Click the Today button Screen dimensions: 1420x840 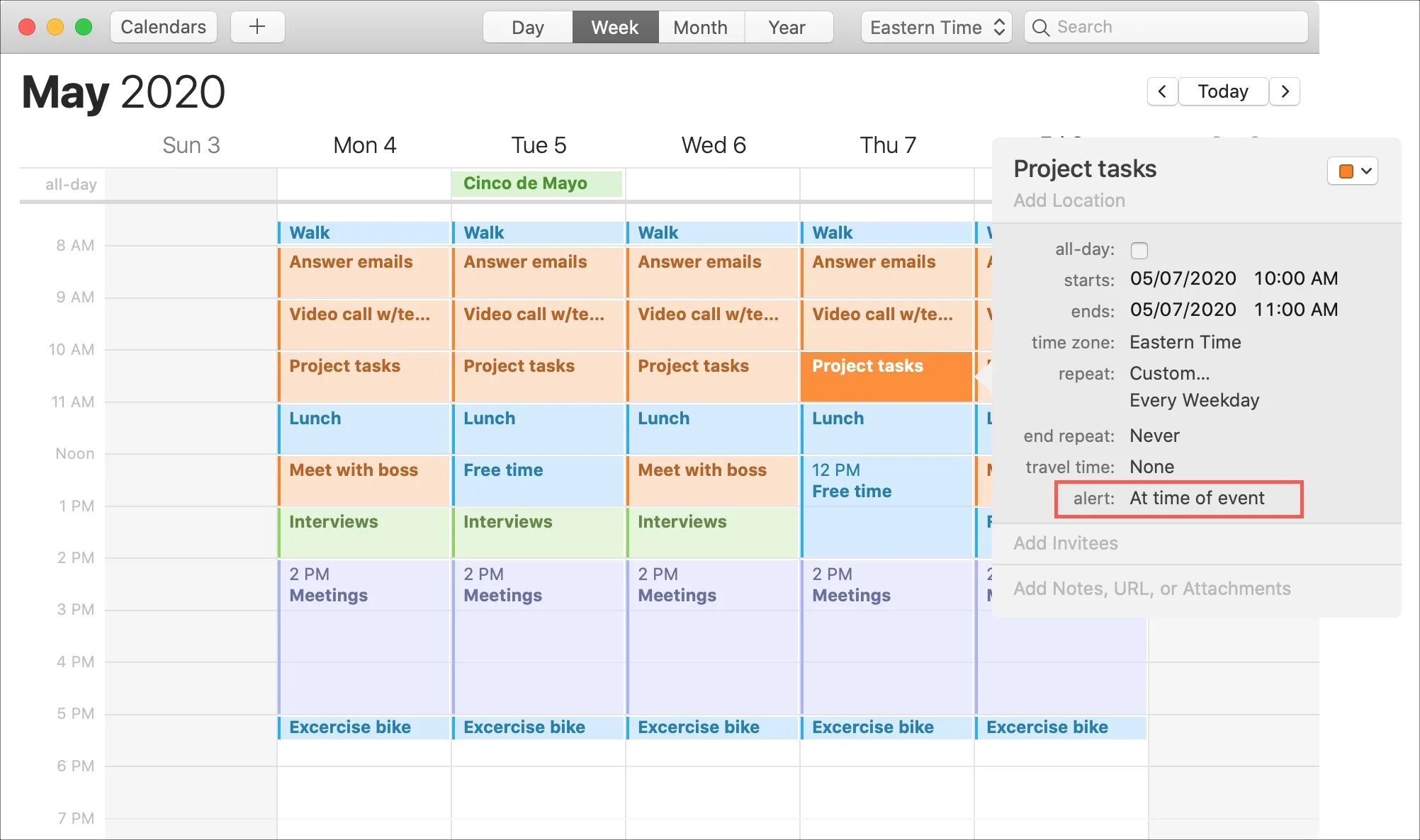[1222, 91]
